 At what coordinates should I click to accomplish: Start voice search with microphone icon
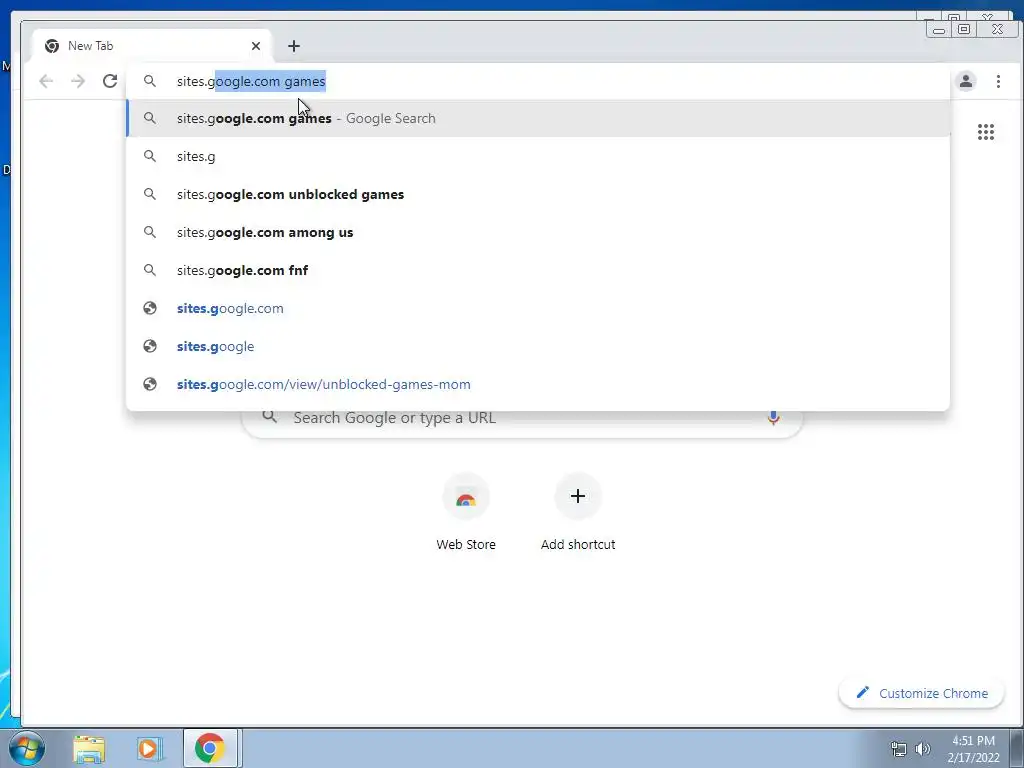click(773, 418)
